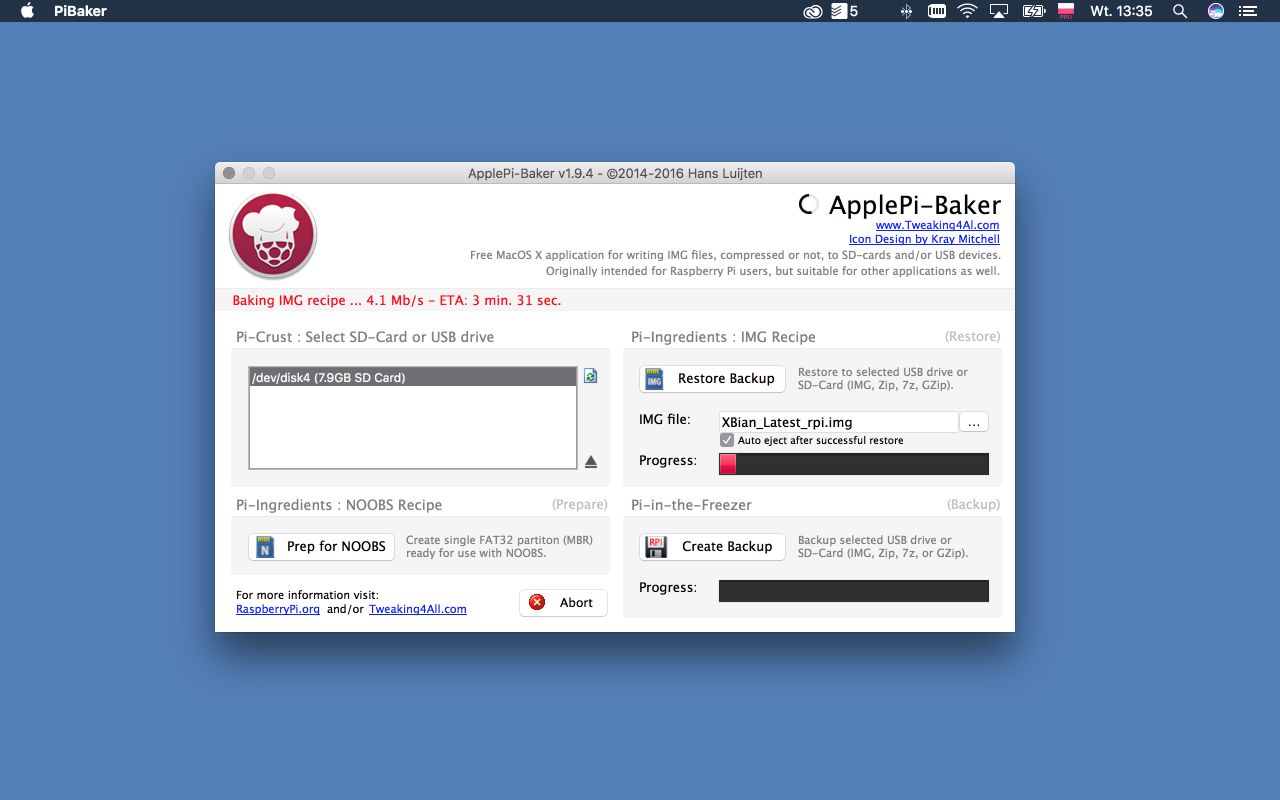Show battery status in menu bar
Image resolution: width=1280 pixels, height=800 pixels.
click(1033, 11)
